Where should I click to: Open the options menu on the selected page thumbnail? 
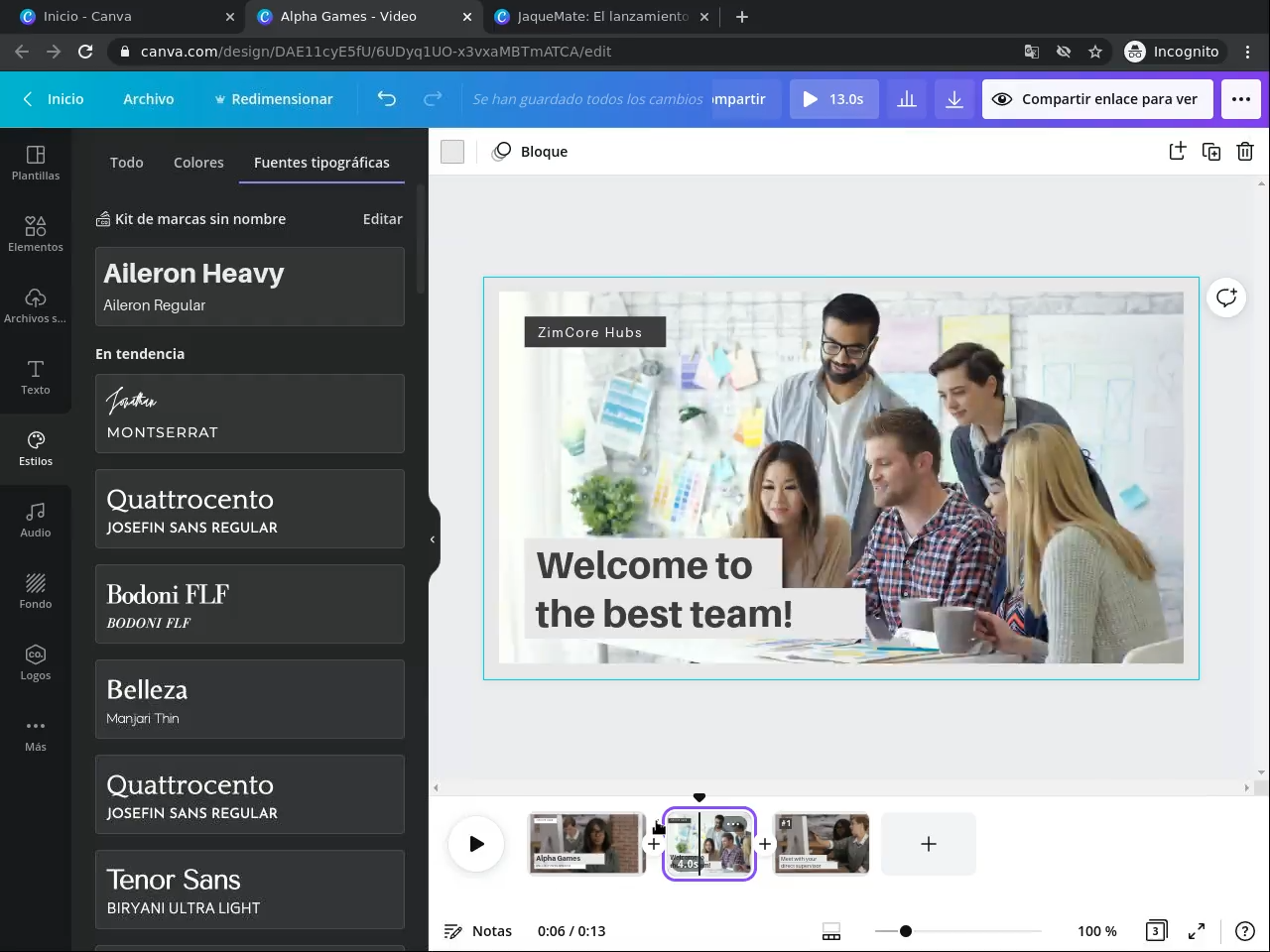[734, 824]
